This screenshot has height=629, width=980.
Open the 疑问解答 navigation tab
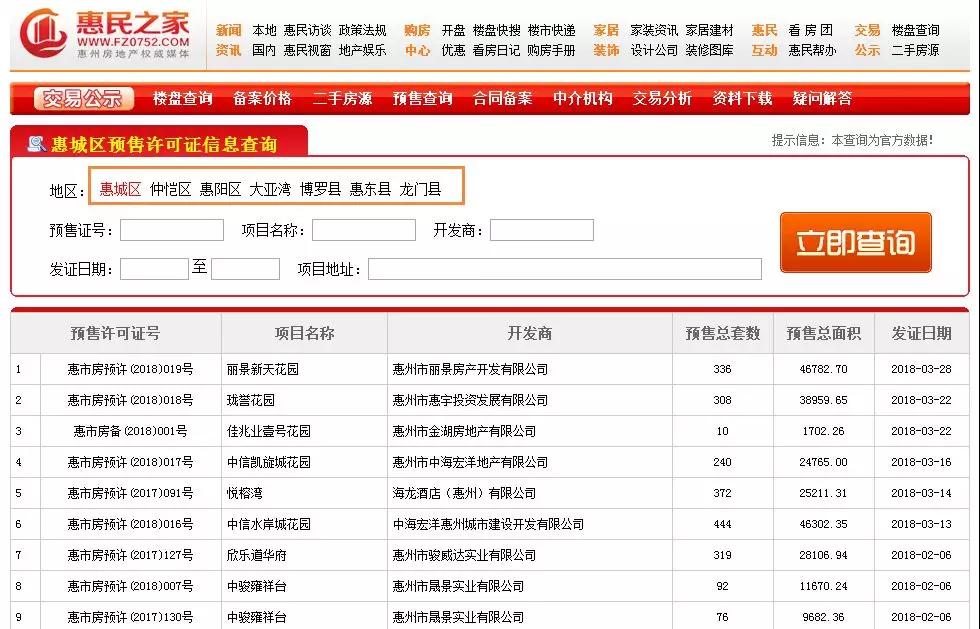[822, 98]
